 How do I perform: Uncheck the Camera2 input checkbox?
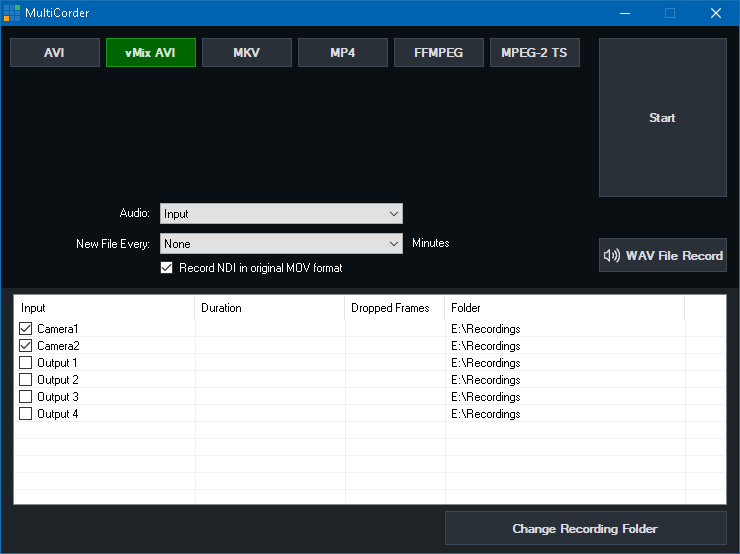[x=26, y=346]
